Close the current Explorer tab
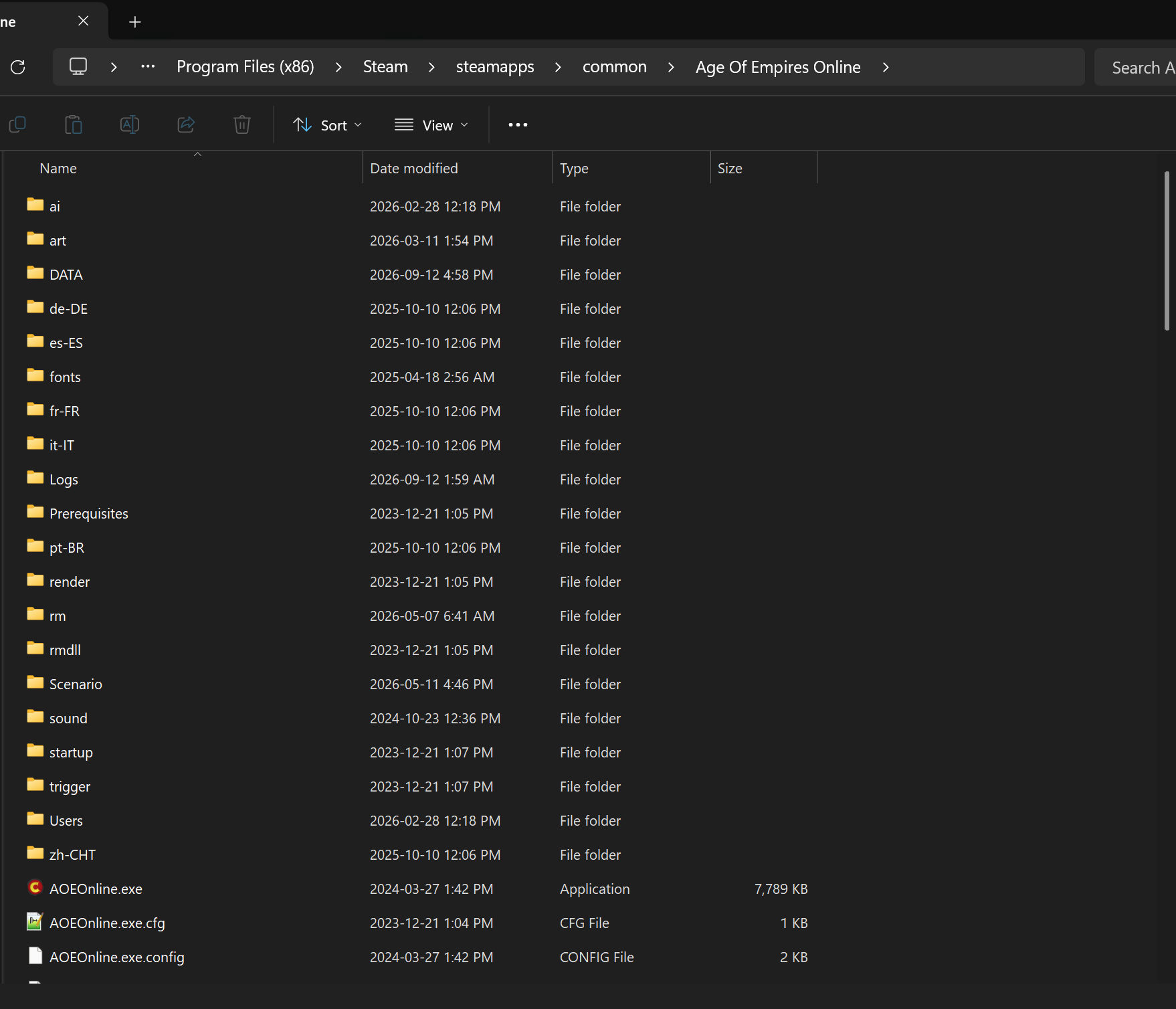Image resolution: width=1176 pixels, height=1009 pixels. coord(84,21)
